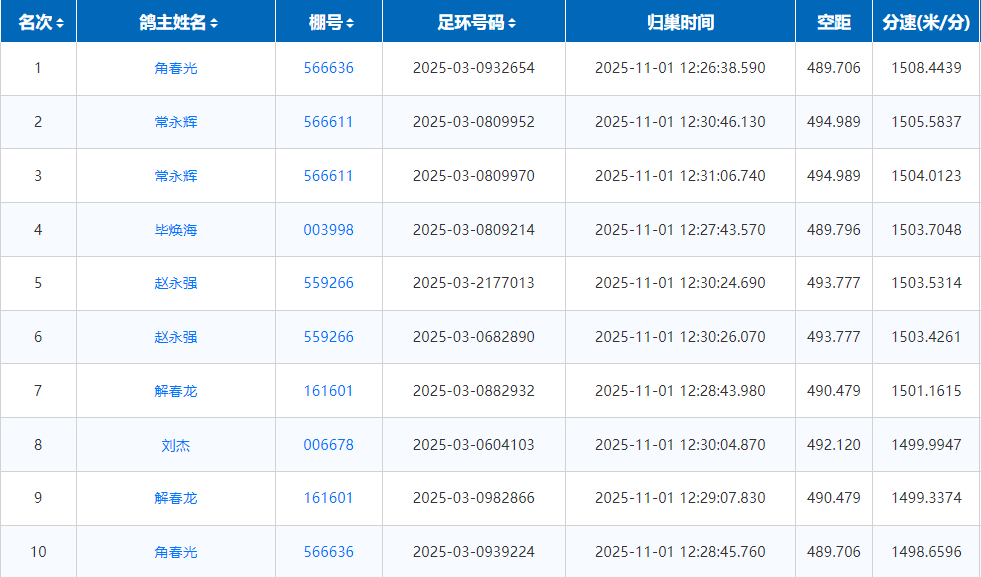Open owner 刘杰 link

click(176, 445)
